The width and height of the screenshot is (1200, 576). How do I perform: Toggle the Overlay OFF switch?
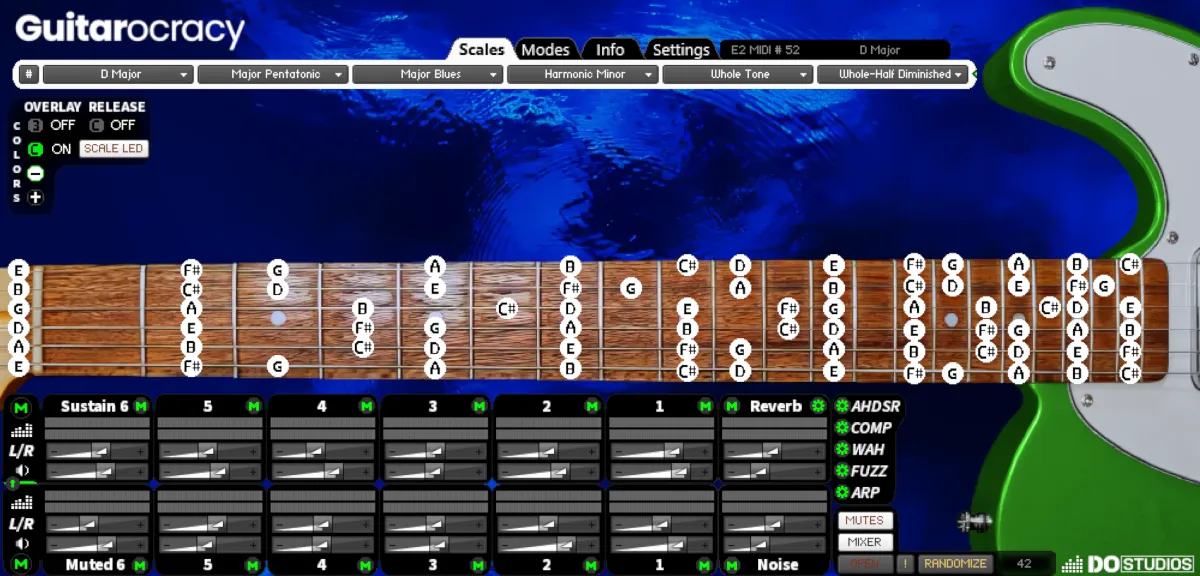pos(36,125)
